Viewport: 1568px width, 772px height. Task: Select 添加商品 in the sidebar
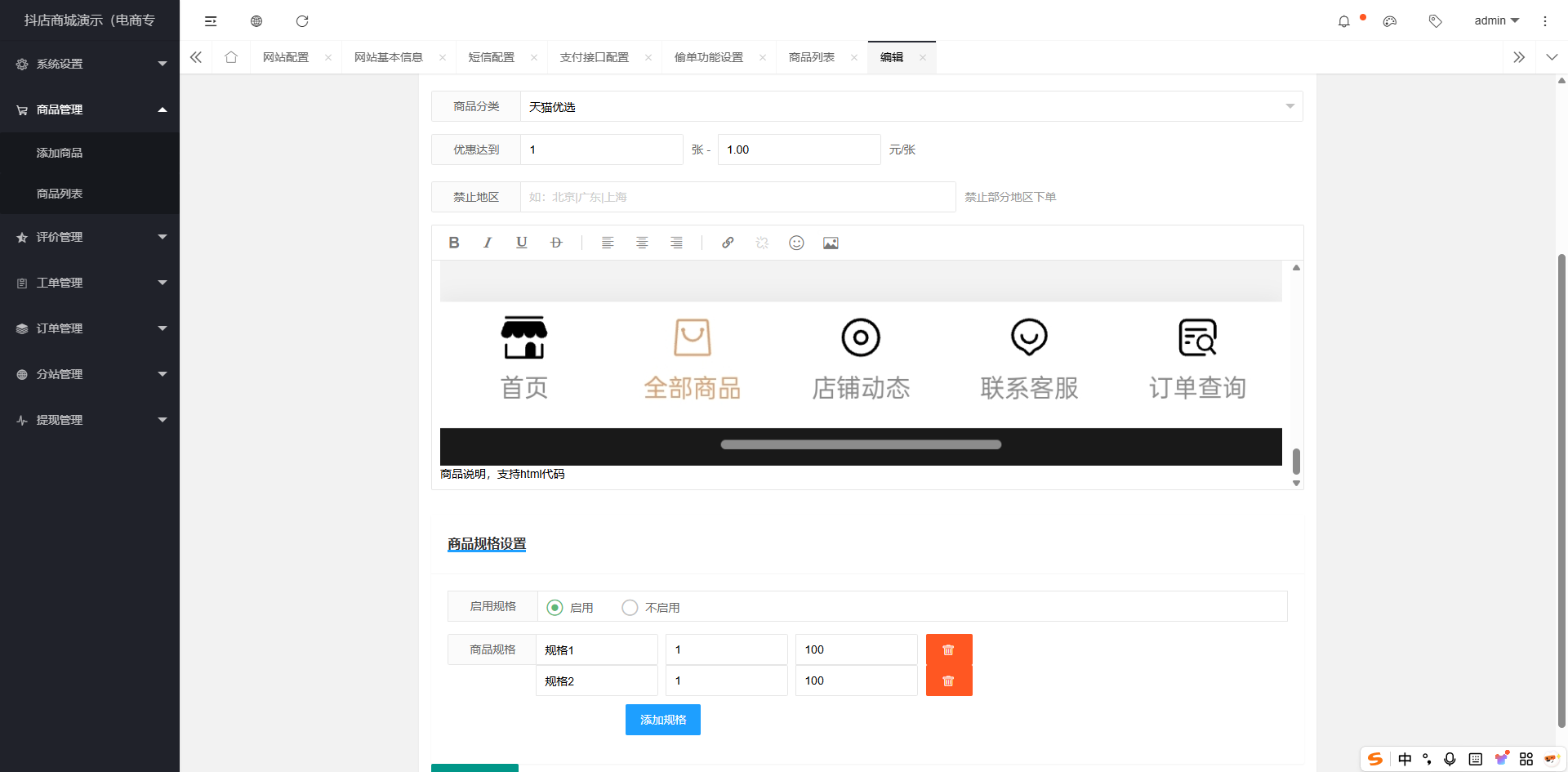[59, 152]
